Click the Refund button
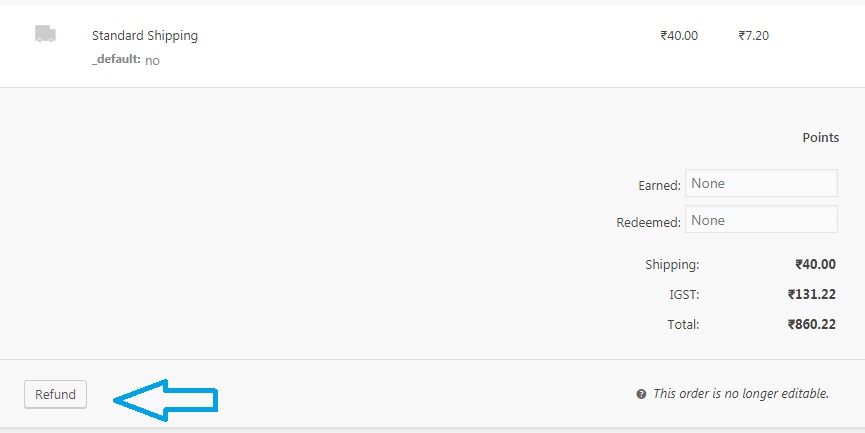Viewport: 865px width, 433px height. pyautogui.click(x=55, y=394)
